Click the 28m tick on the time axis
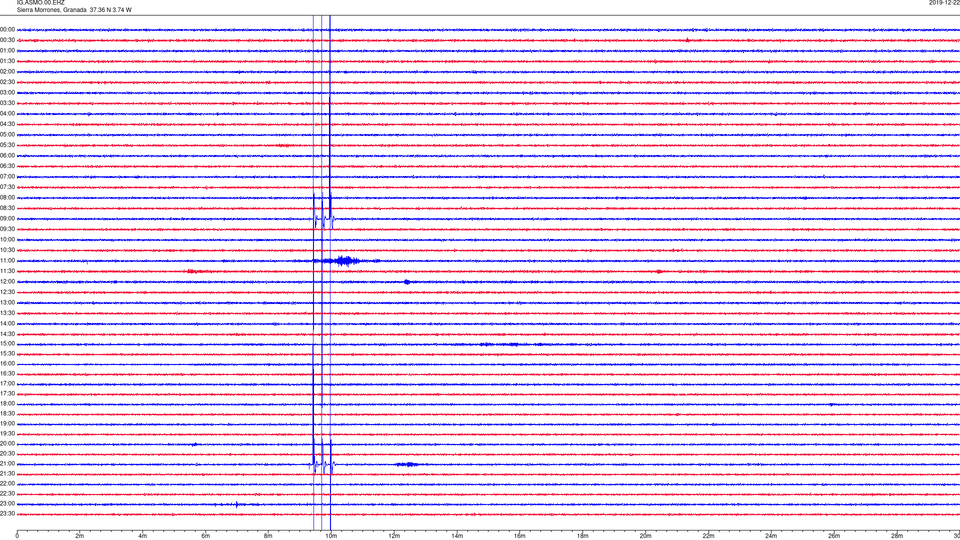Screen dimensions: 960x540 tap(897, 536)
